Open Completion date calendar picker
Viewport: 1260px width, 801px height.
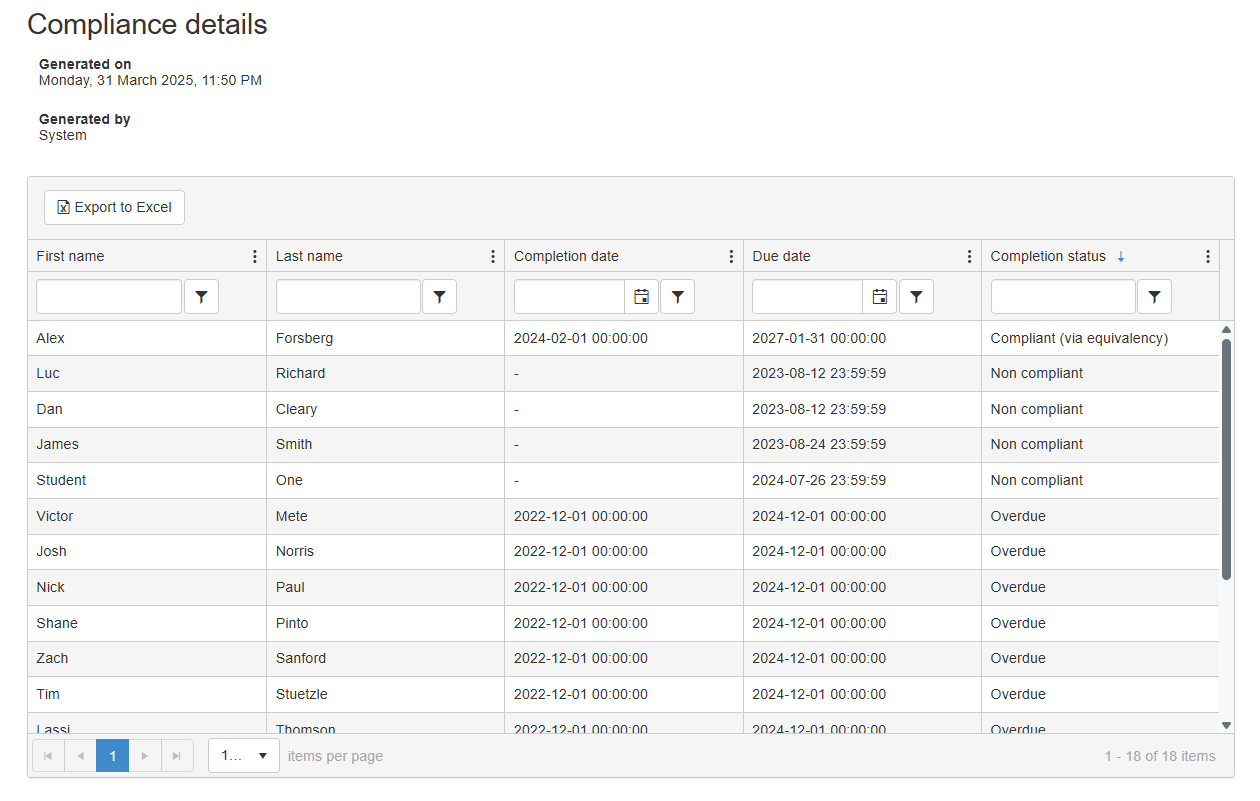pyautogui.click(x=641, y=297)
